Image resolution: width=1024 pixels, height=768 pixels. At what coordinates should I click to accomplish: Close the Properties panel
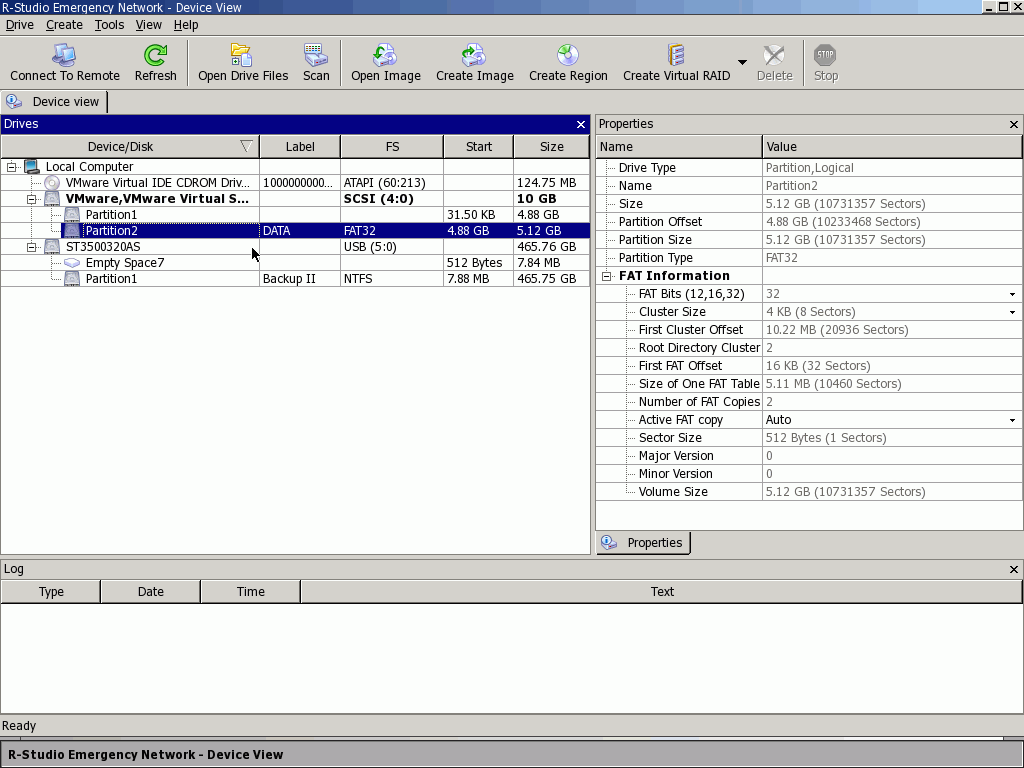tap(1014, 124)
